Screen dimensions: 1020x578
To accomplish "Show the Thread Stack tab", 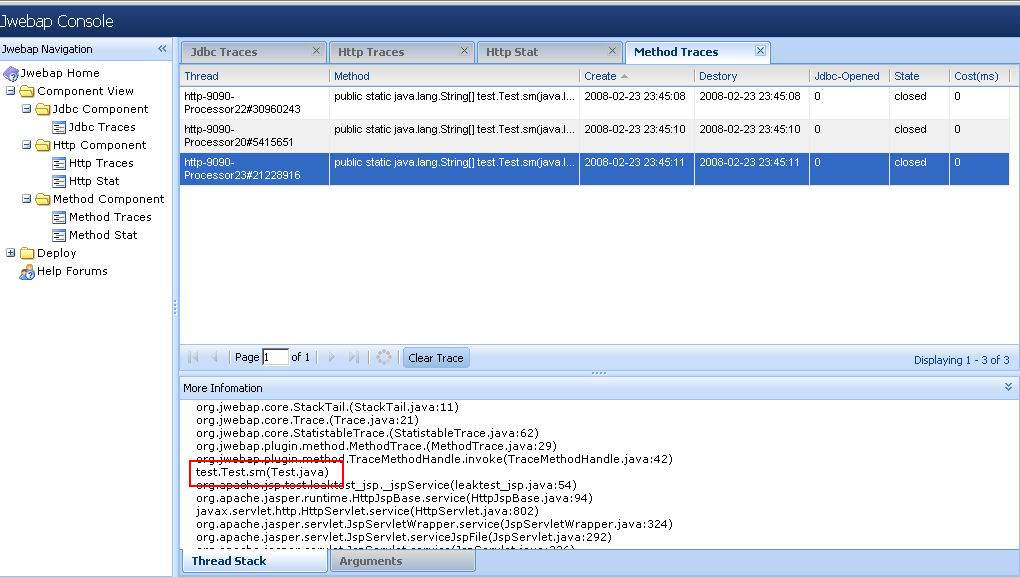I will pos(254,560).
